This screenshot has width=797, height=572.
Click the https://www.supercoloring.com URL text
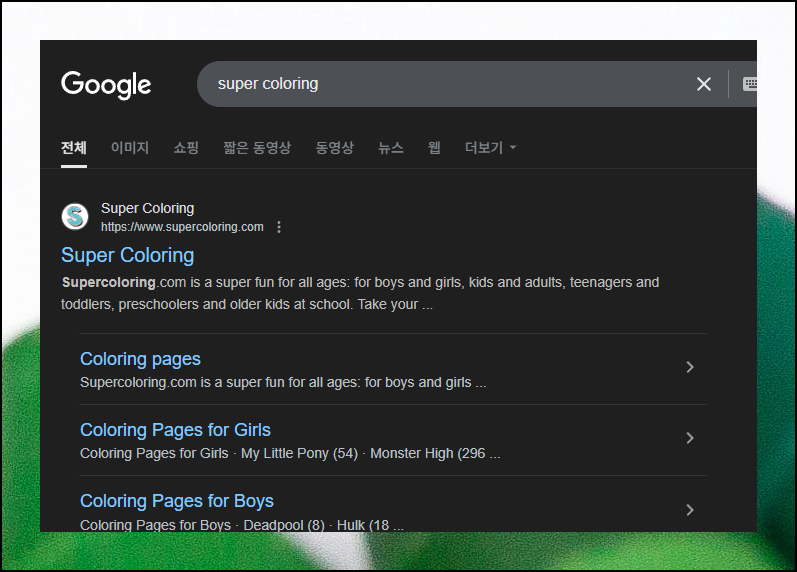click(x=182, y=227)
